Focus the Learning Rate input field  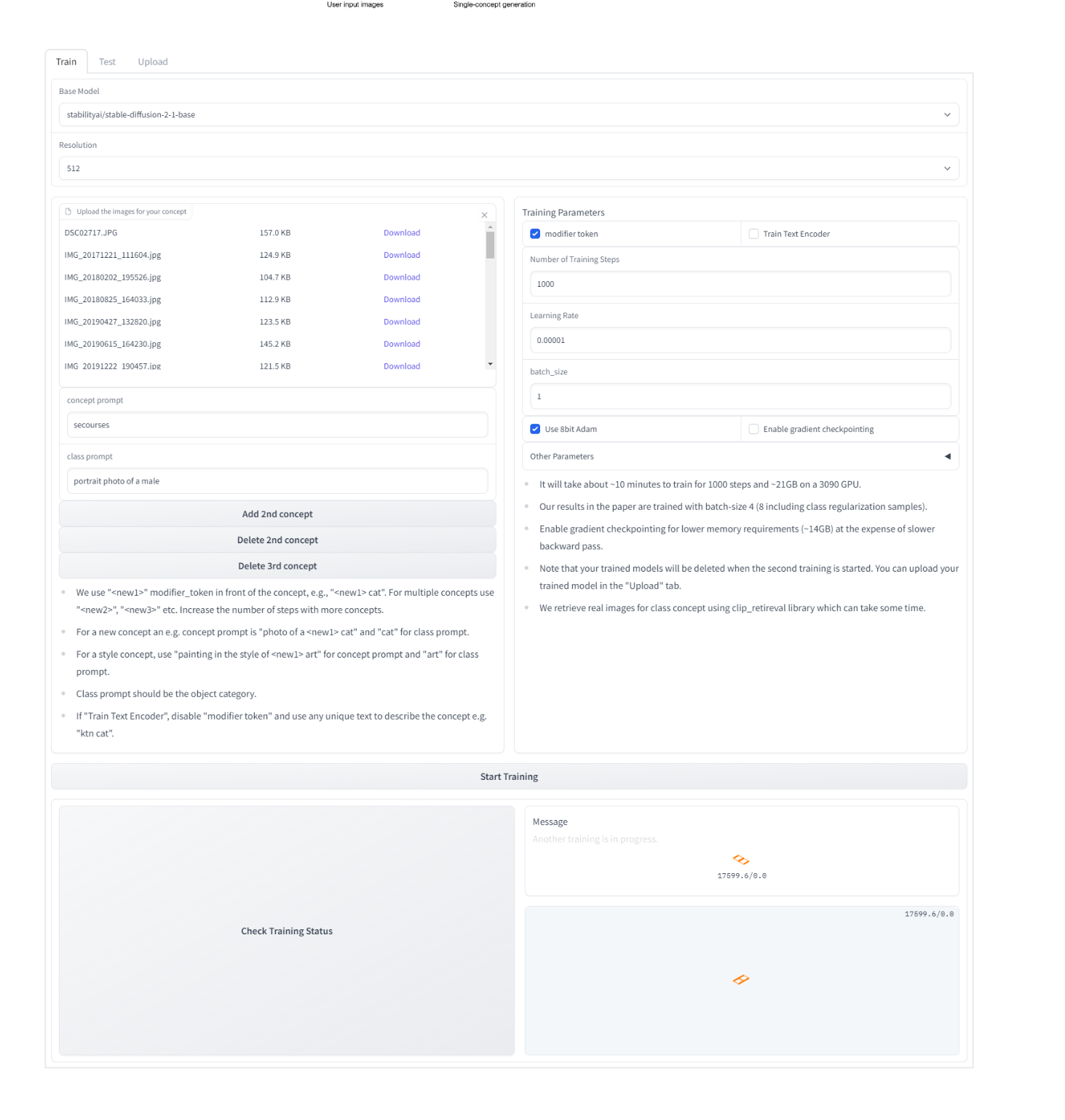740,340
